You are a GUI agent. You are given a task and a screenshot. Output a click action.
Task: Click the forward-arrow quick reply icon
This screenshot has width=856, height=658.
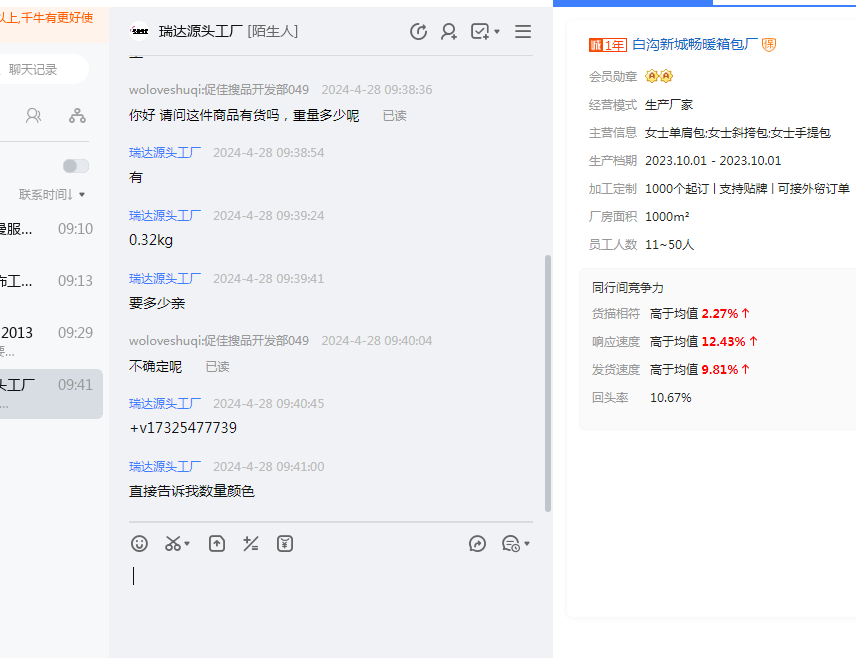point(477,544)
